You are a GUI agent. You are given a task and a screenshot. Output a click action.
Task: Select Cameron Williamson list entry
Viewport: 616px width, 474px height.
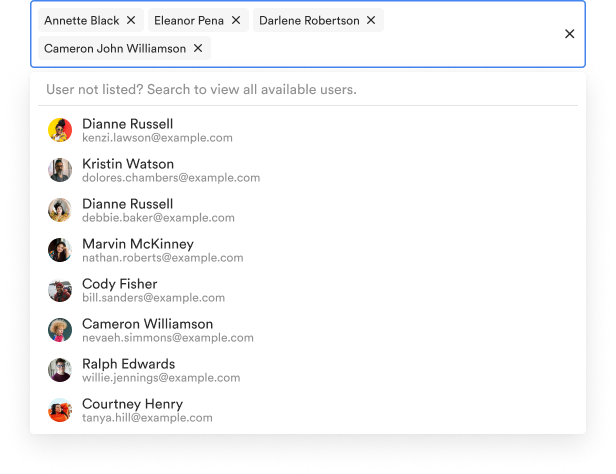(308, 330)
